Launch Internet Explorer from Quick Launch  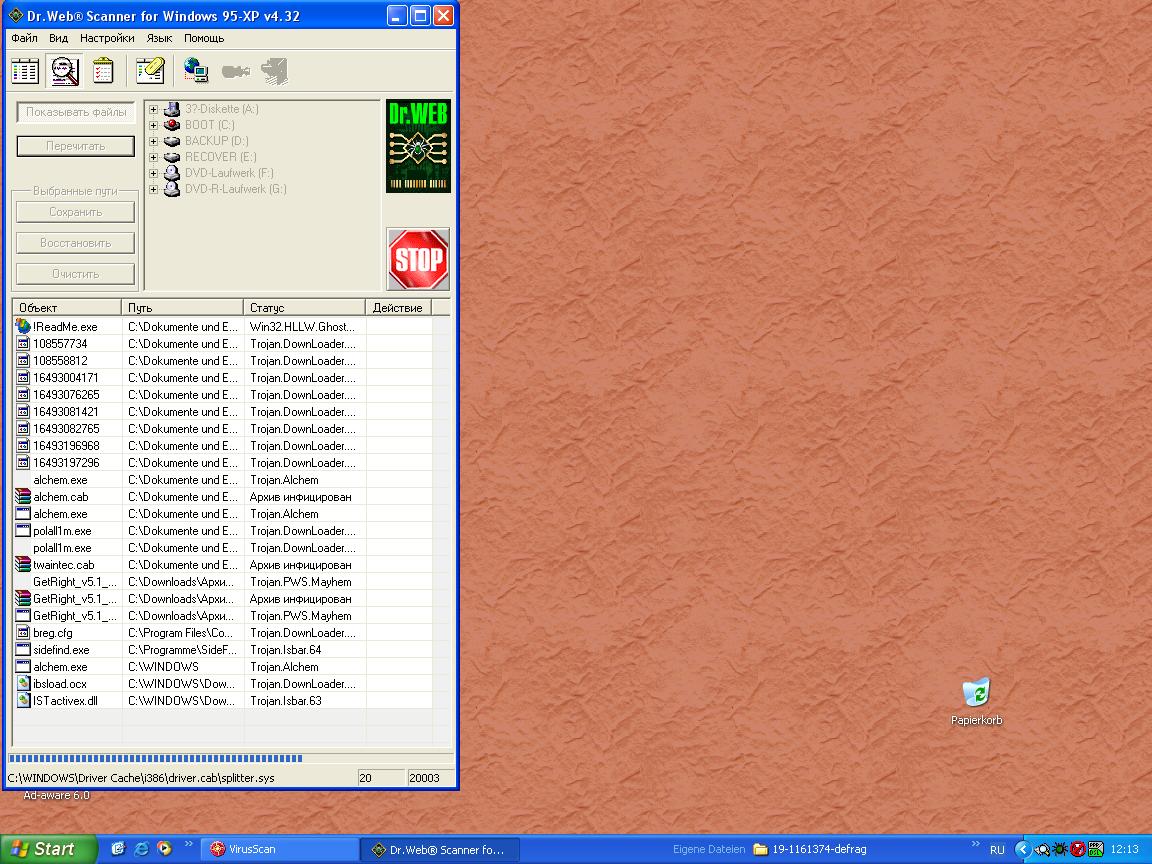point(141,849)
